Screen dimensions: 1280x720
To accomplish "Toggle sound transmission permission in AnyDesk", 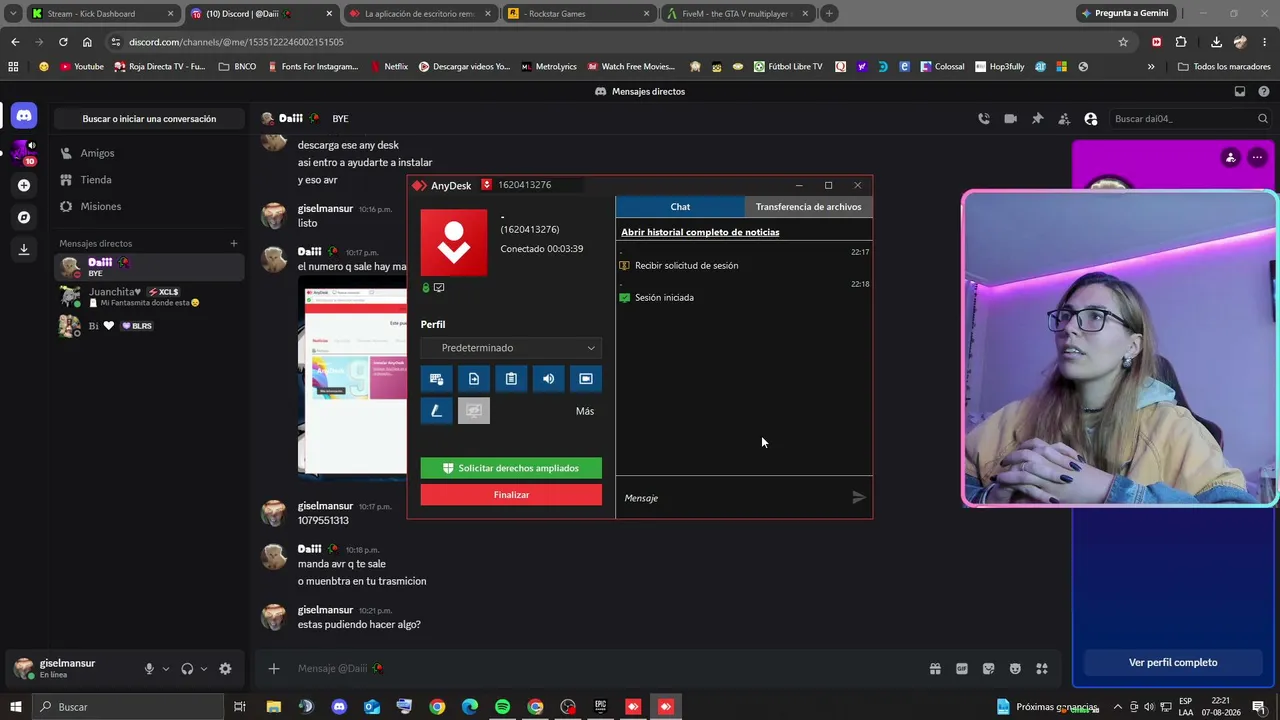I will (x=548, y=379).
